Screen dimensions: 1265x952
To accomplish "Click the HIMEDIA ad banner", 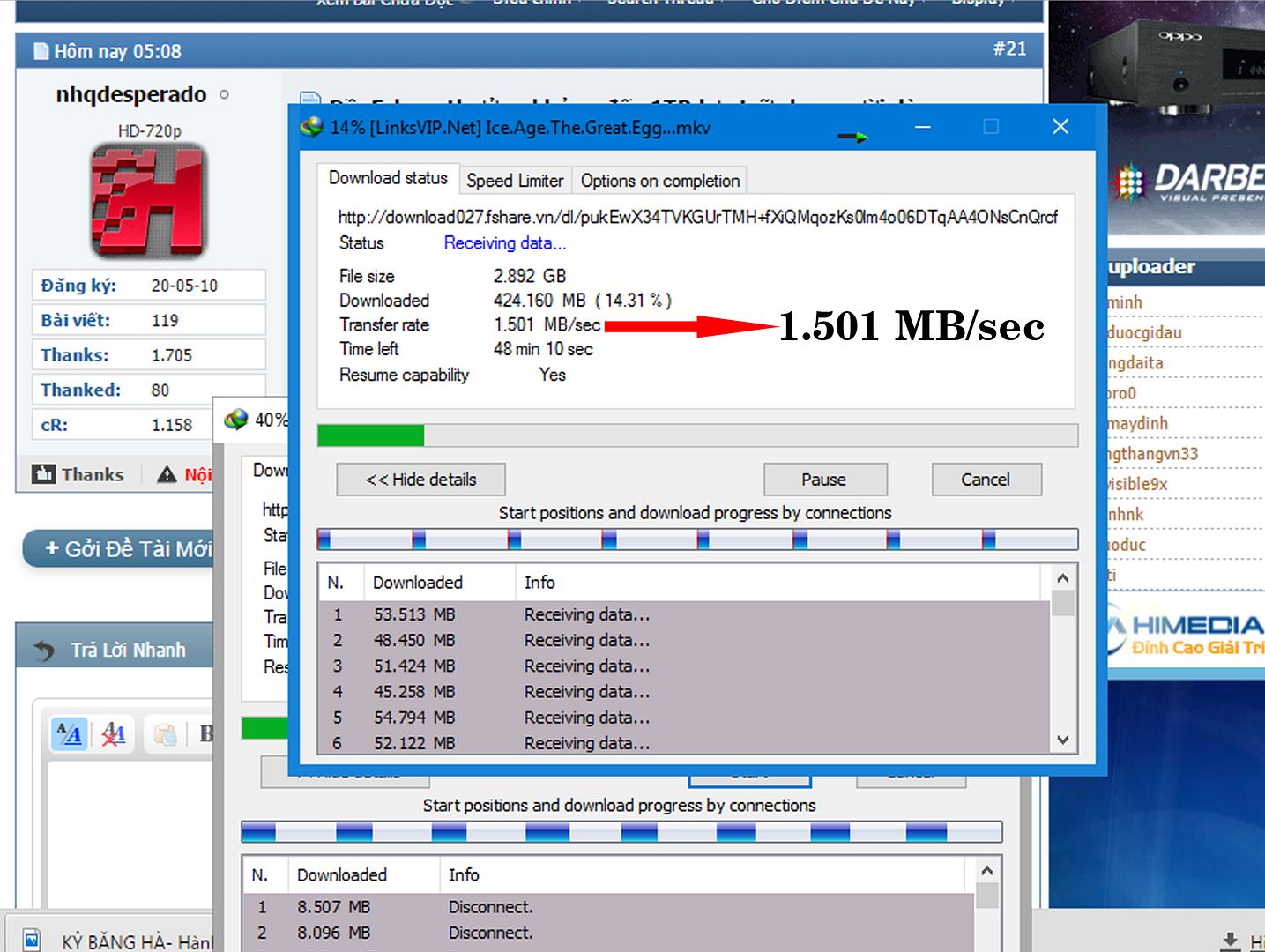I will pos(1186,635).
